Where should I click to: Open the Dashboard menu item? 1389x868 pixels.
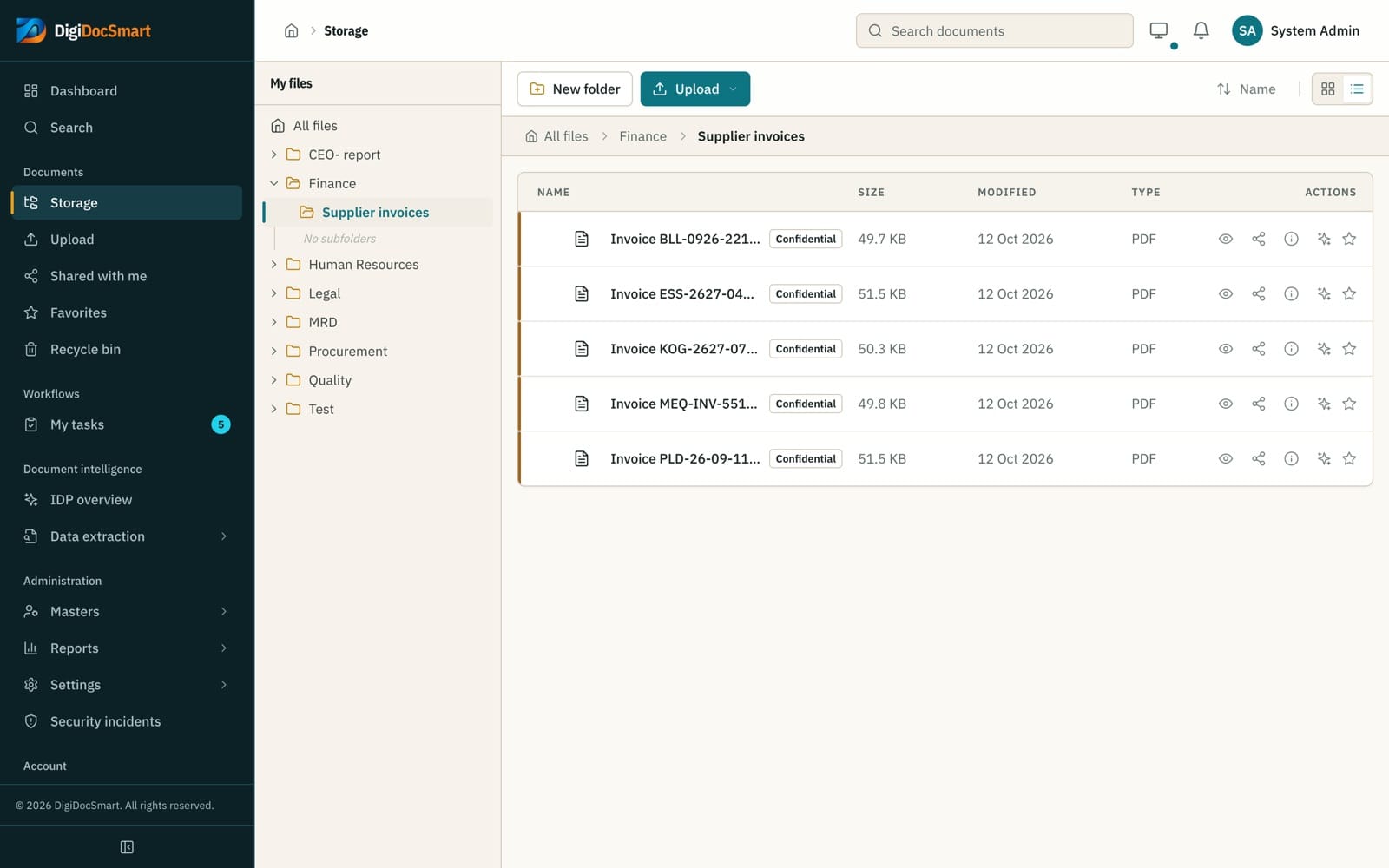pyautogui.click(x=127, y=90)
